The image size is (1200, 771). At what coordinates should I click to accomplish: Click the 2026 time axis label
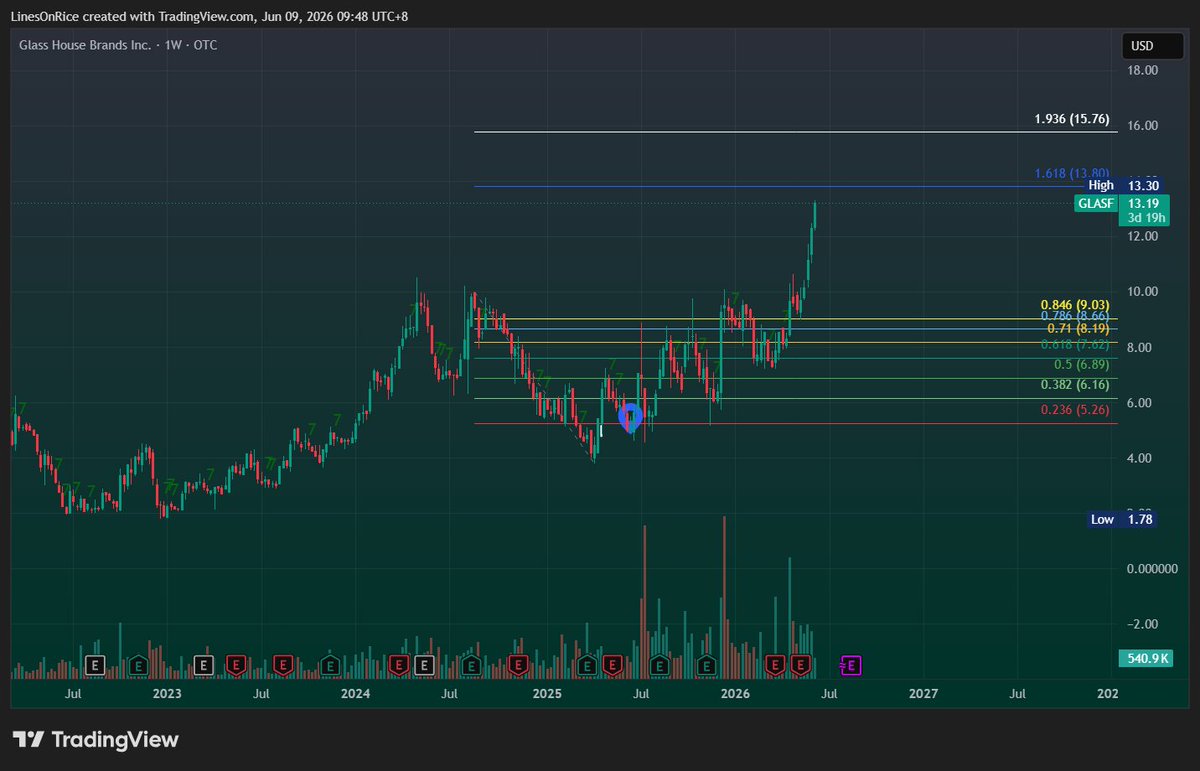tap(736, 693)
